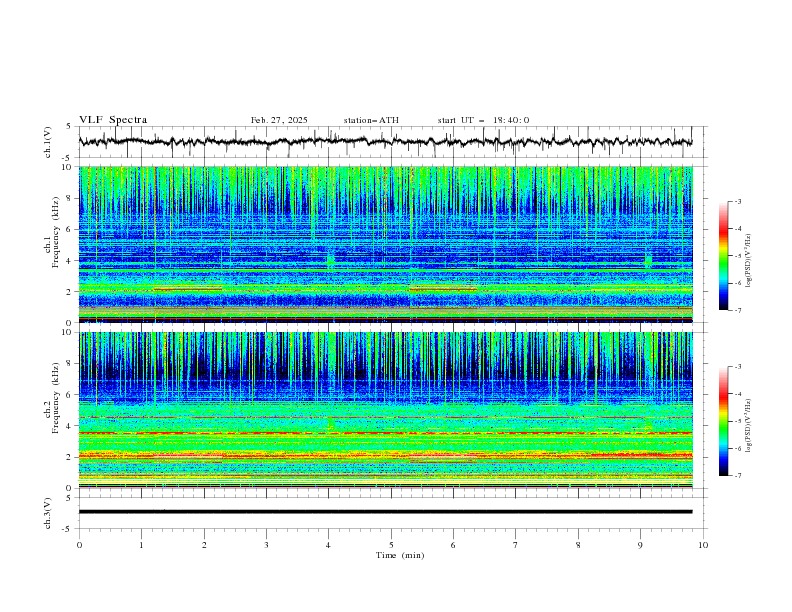Screen dimensions: 792x612
Task: Click the "8" tick on the time axis
Action: [x=578, y=545]
